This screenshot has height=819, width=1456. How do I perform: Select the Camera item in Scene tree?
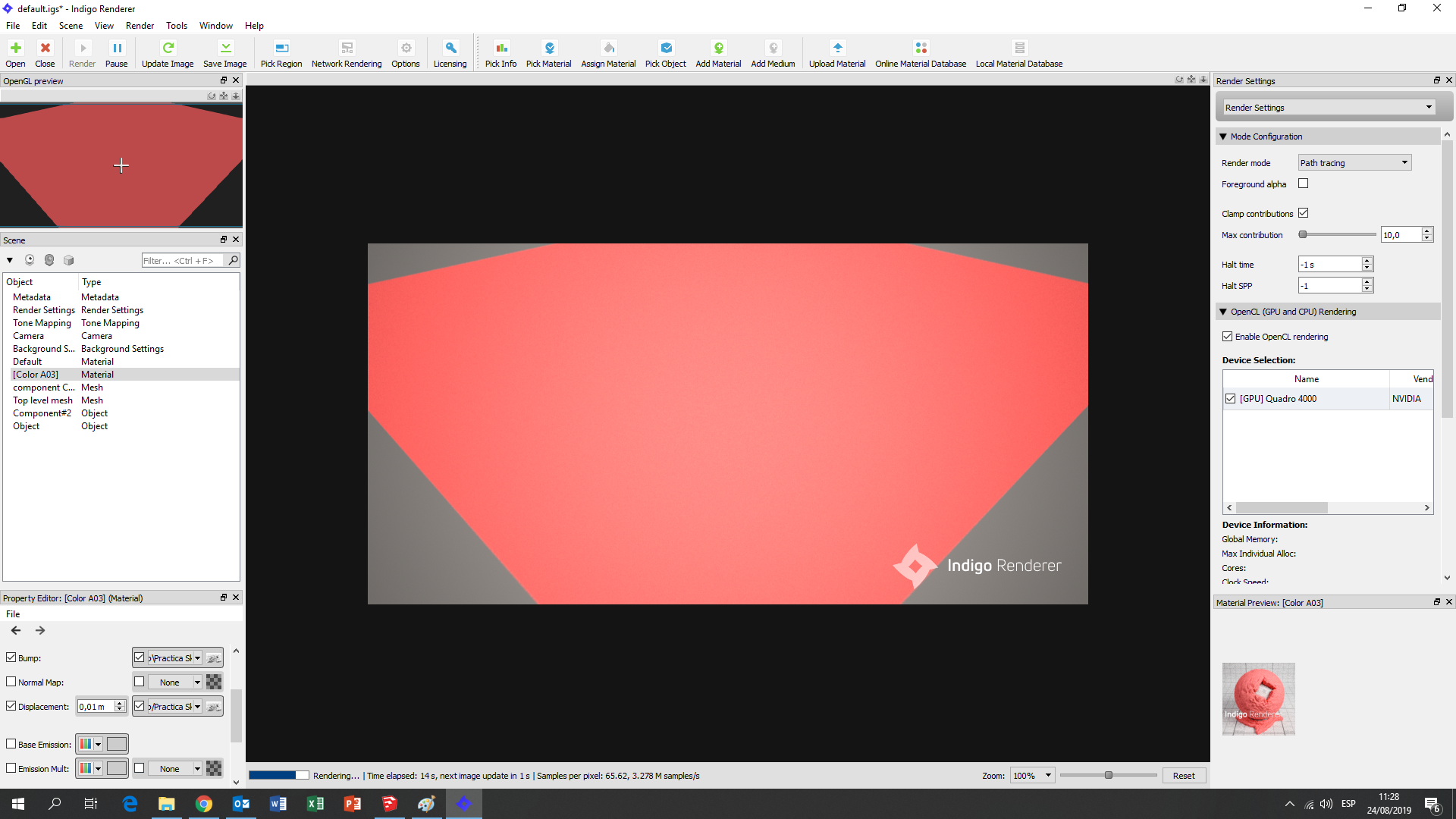click(29, 336)
